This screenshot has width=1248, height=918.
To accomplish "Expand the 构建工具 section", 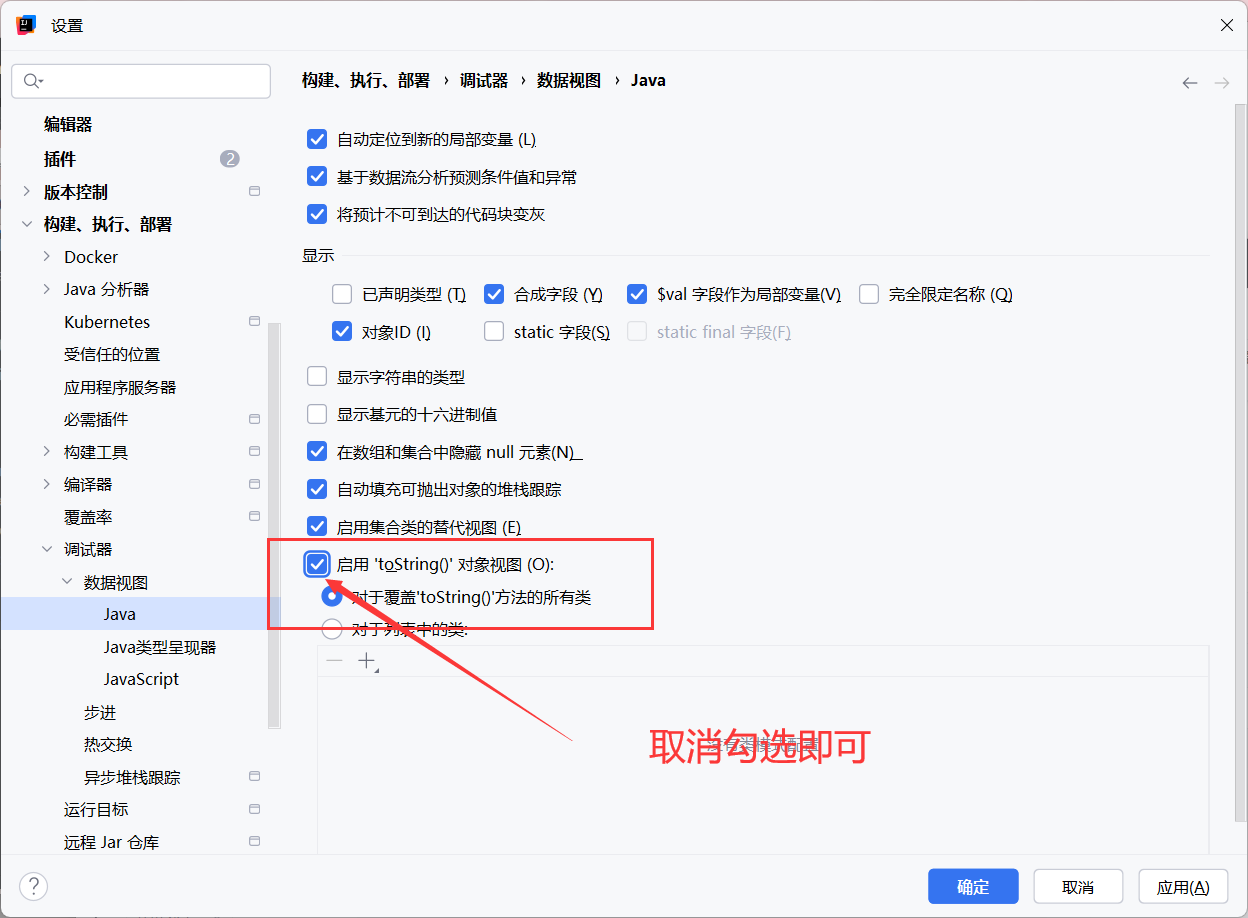I will click(x=47, y=452).
